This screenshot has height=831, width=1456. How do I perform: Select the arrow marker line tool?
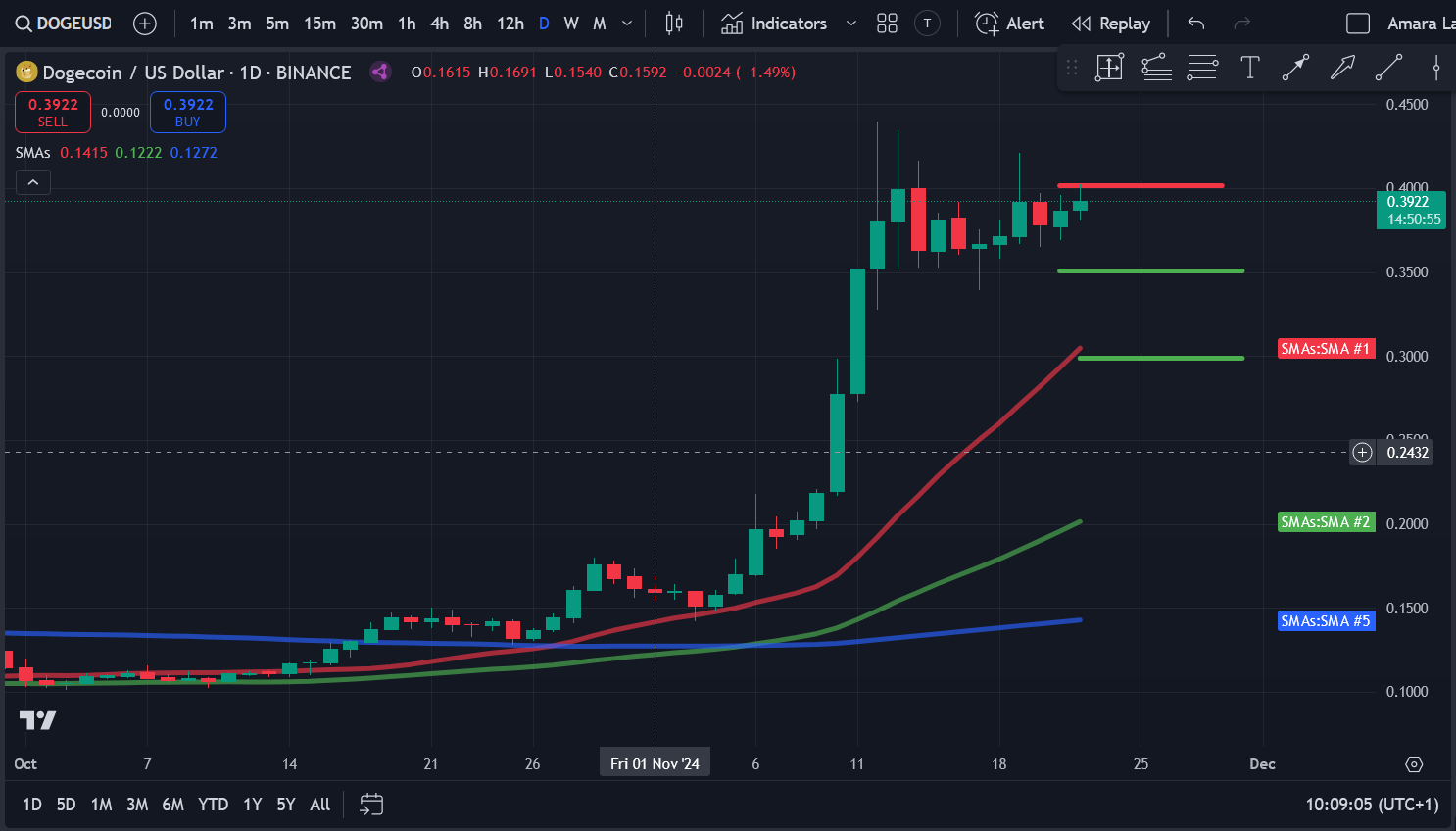(x=1295, y=68)
